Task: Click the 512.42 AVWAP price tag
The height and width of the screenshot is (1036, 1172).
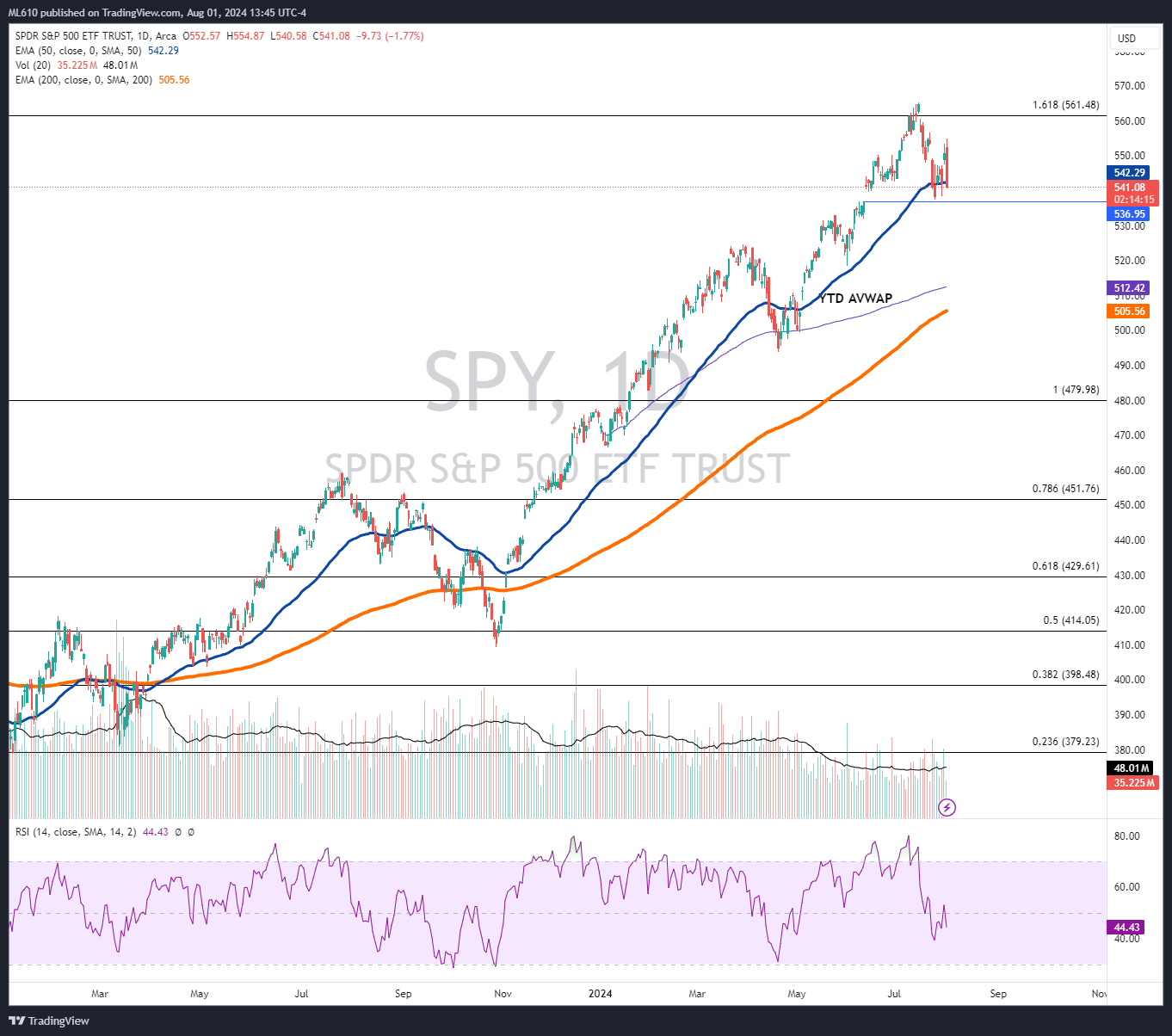Action: tap(1128, 288)
